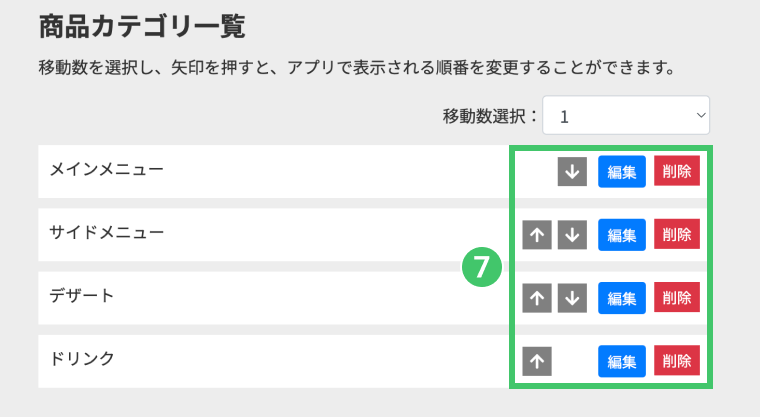Move メインメニュー down with arrow icon
This screenshot has width=760, height=417.
coord(571,172)
